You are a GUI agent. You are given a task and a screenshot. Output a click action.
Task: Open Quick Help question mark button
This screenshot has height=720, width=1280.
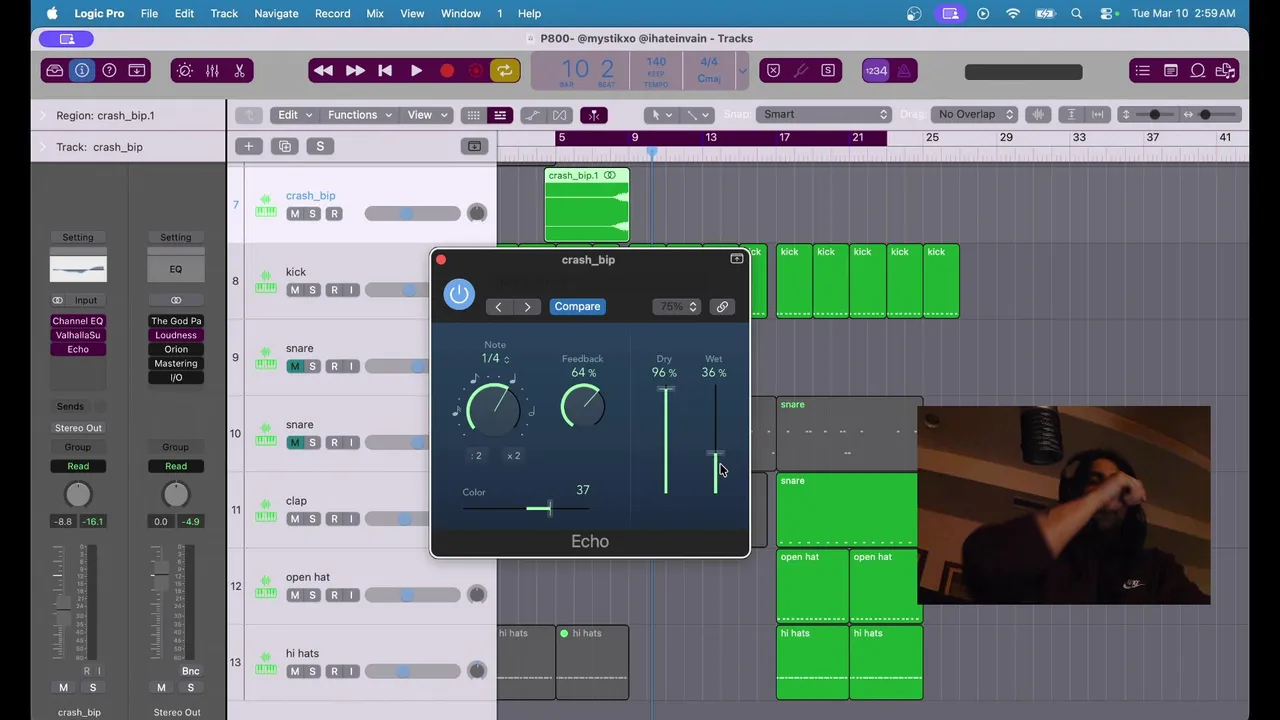pyautogui.click(x=109, y=70)
